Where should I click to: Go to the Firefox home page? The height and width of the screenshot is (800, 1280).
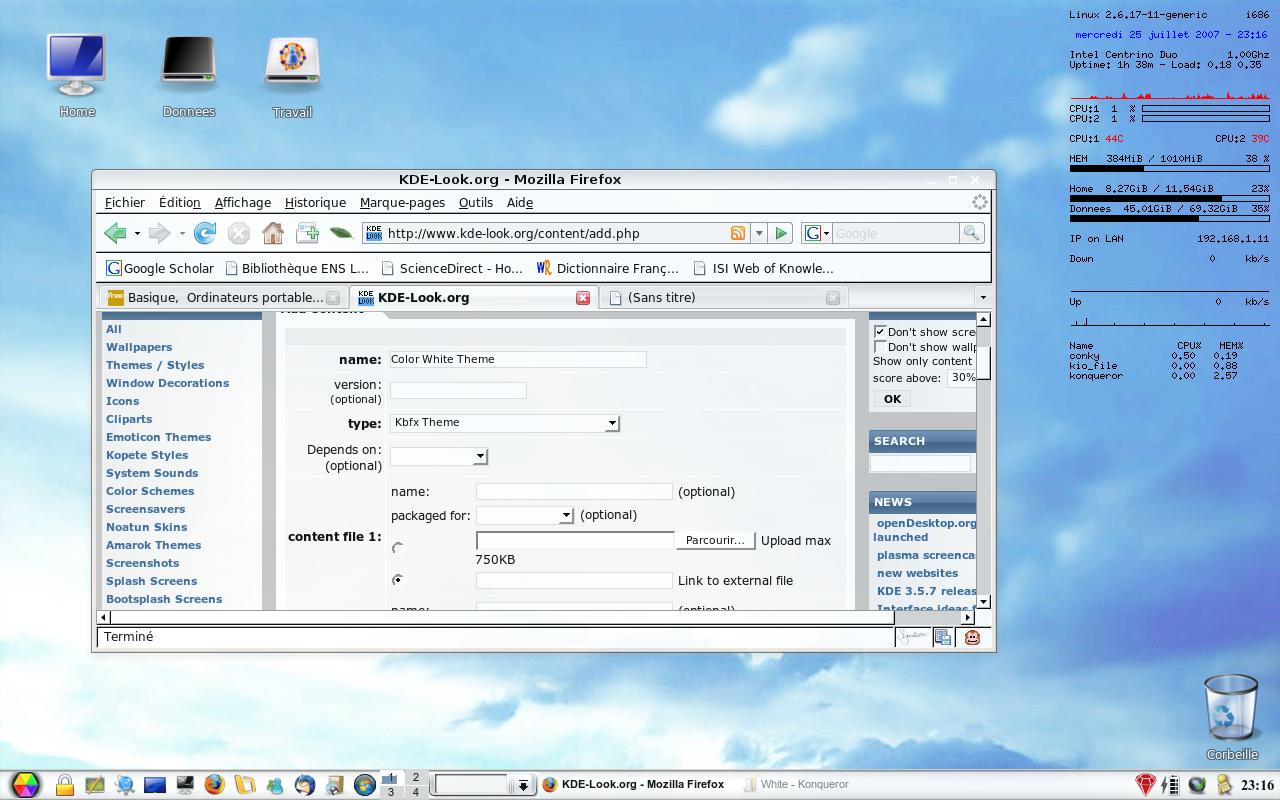(272, 233)
